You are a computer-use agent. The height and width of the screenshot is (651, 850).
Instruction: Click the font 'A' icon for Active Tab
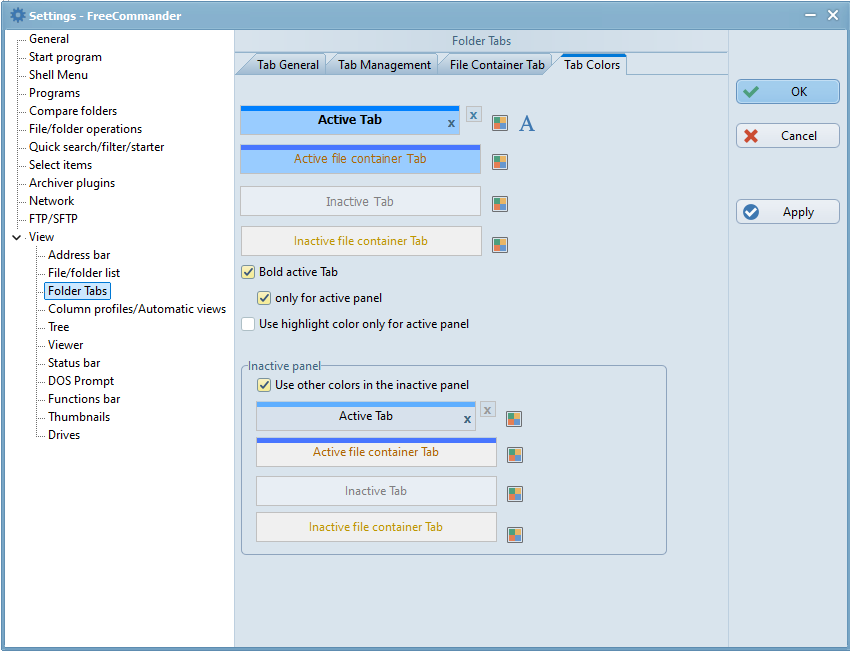click(527, 123)
